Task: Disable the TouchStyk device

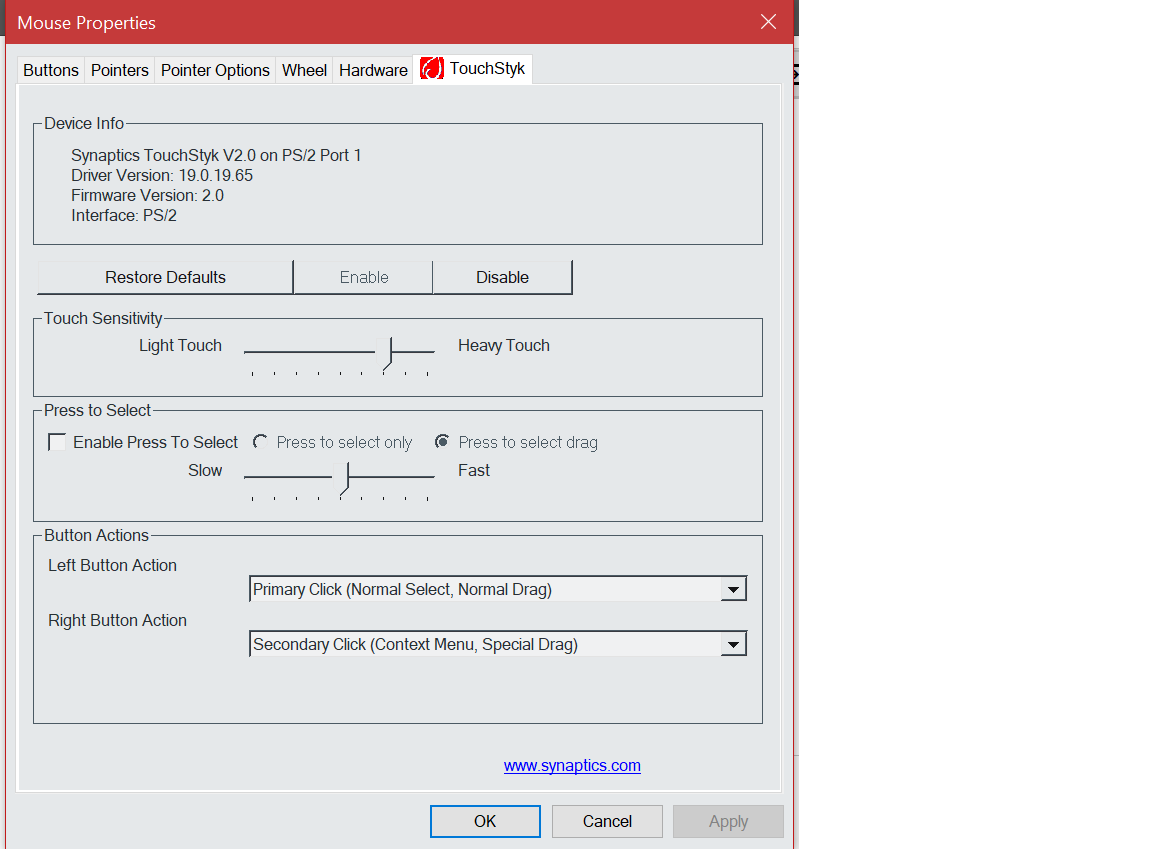Action: point(503,277)
